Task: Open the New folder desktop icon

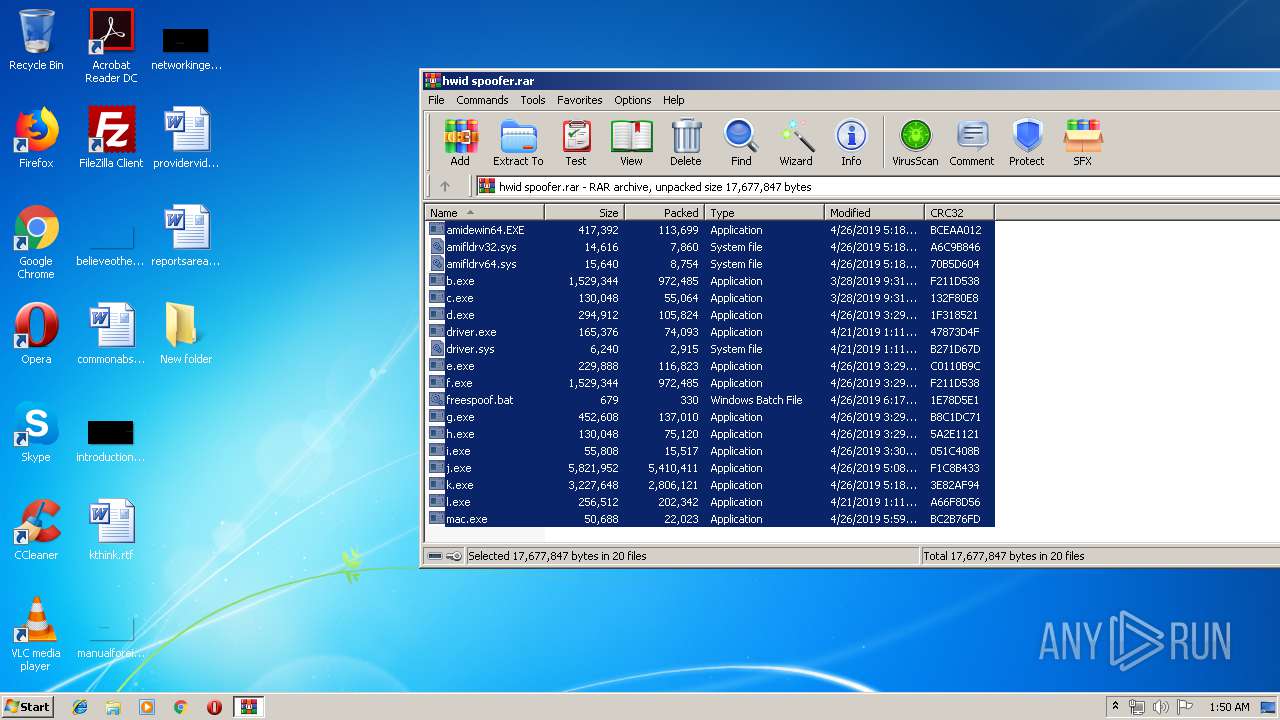Action: 186,334
